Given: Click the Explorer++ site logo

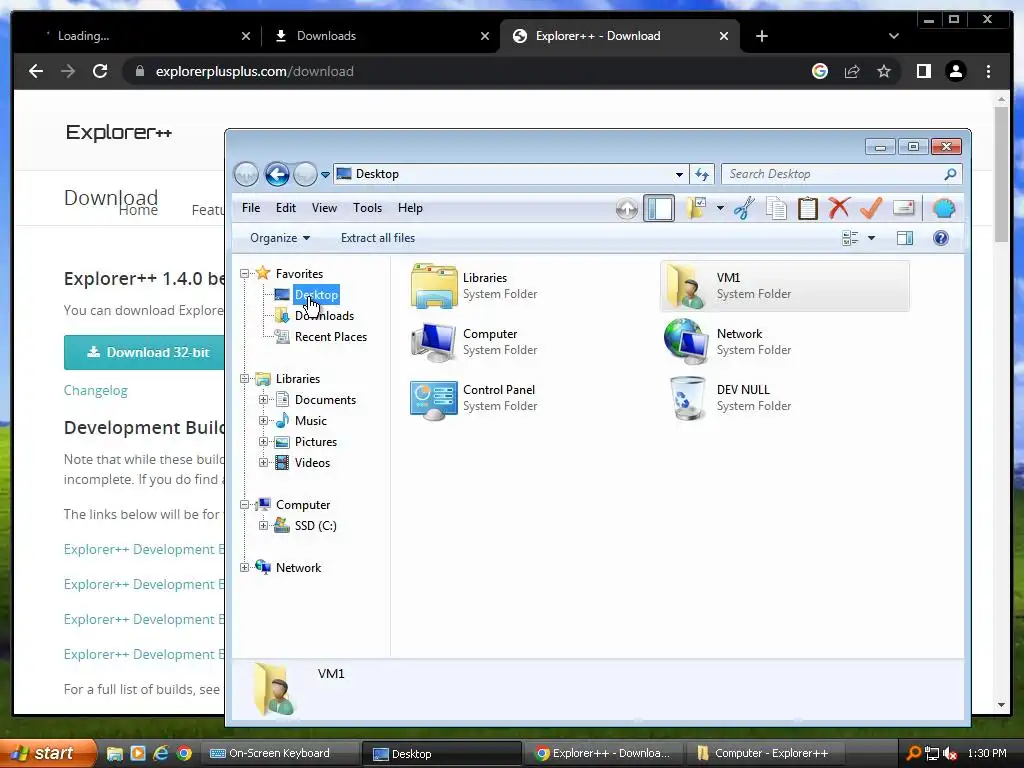Looking at the screenshot, I should tap(118, 133).
